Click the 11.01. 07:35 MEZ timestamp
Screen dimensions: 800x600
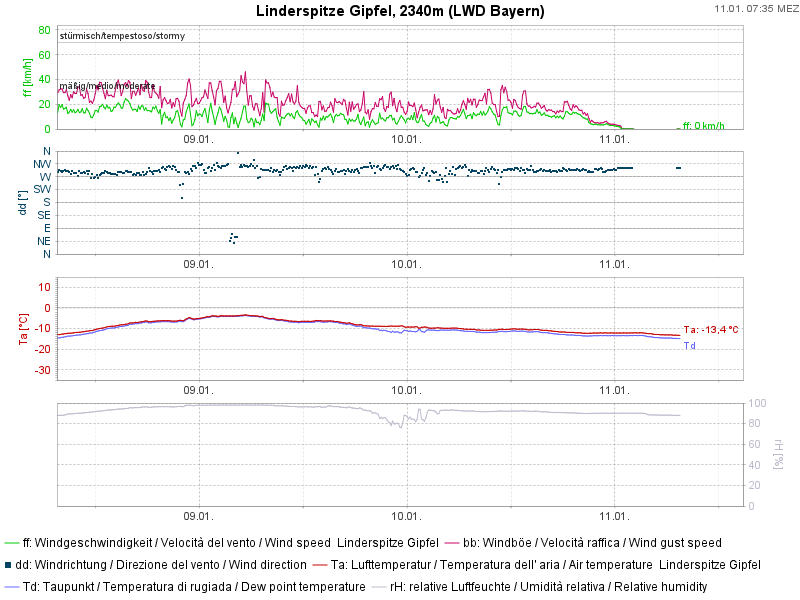(754, 9)
